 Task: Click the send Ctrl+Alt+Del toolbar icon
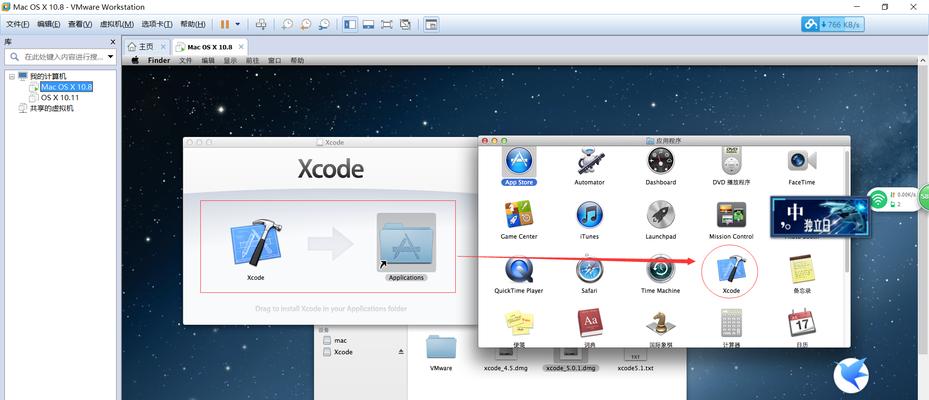click(x=261, y=24)
